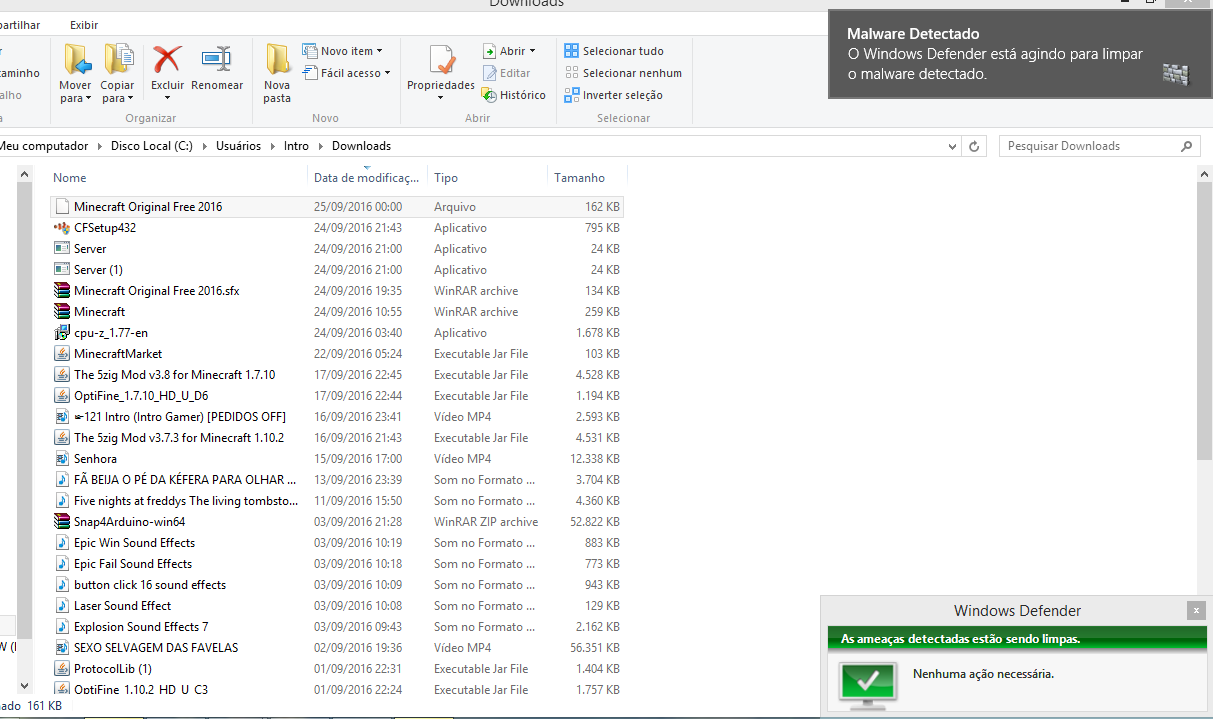1213x719 pixels.
Task: Click the Editar ribbon item
Action: click(506, 73)
